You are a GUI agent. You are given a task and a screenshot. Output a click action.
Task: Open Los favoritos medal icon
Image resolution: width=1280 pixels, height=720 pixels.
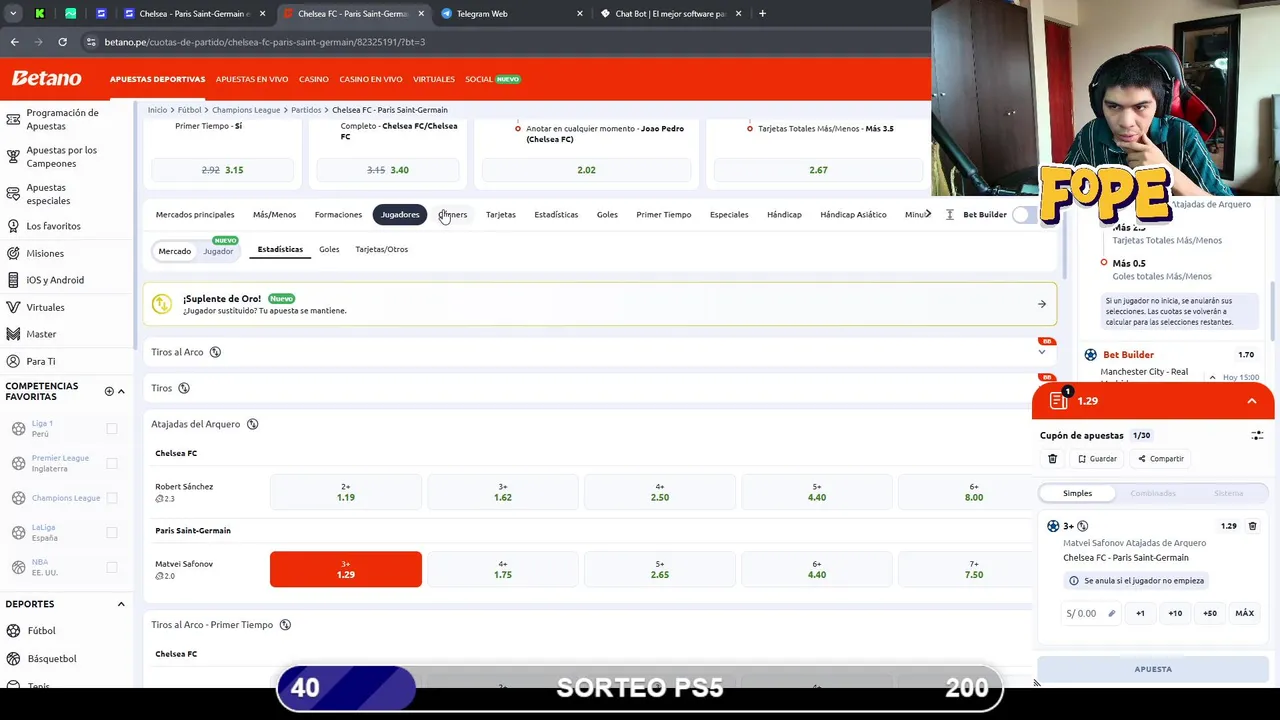[x=13, y=226]
